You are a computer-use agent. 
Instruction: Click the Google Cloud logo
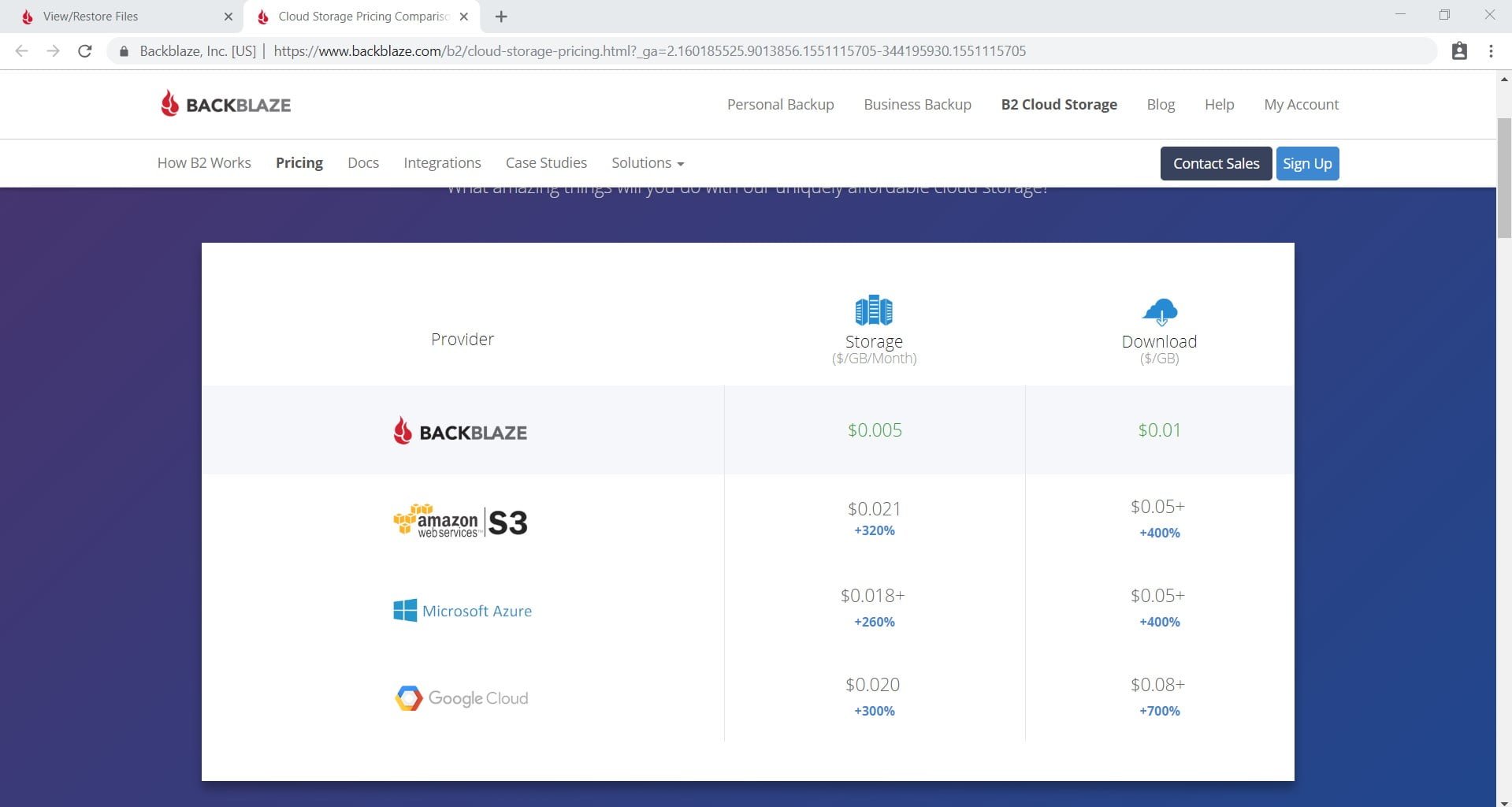tap(461, 698)
